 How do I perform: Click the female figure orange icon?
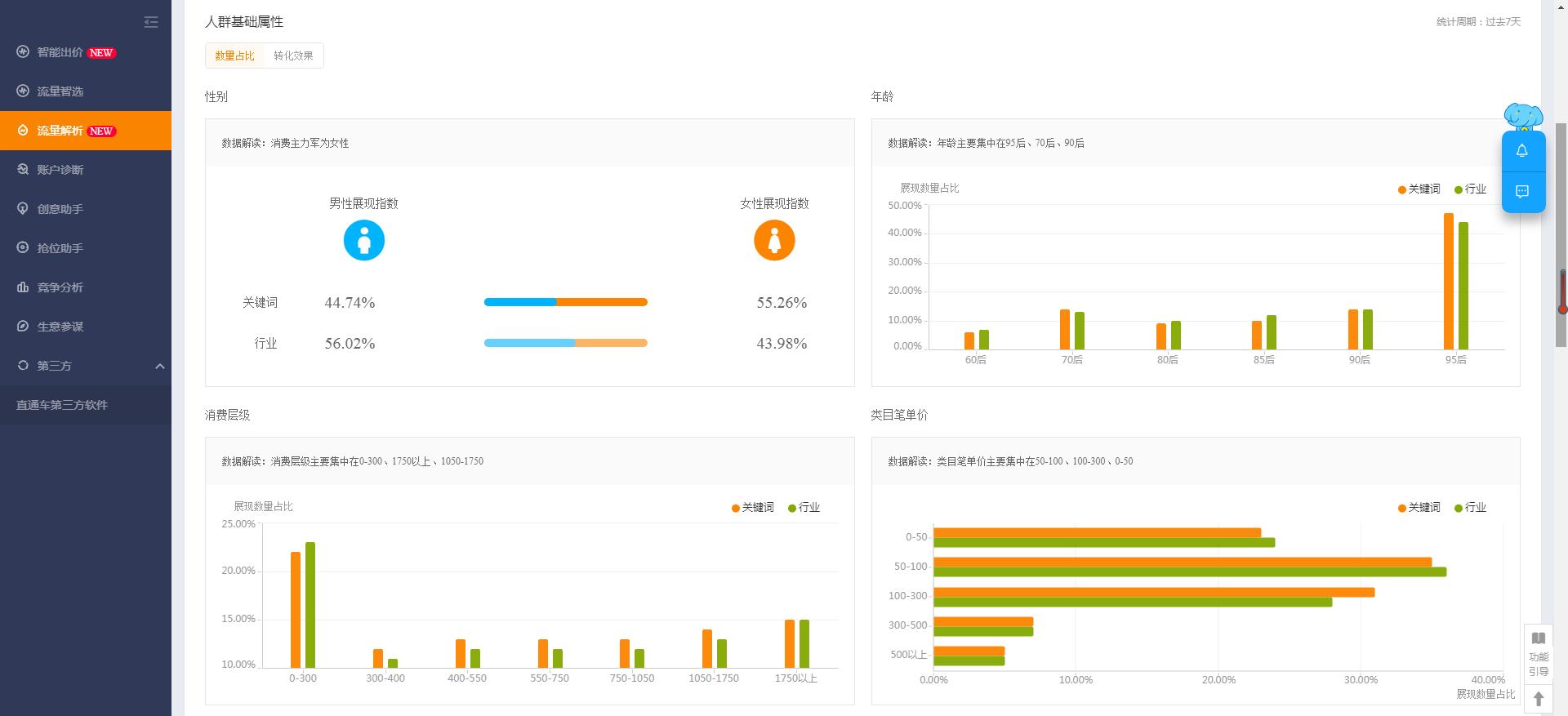point(774,240)
